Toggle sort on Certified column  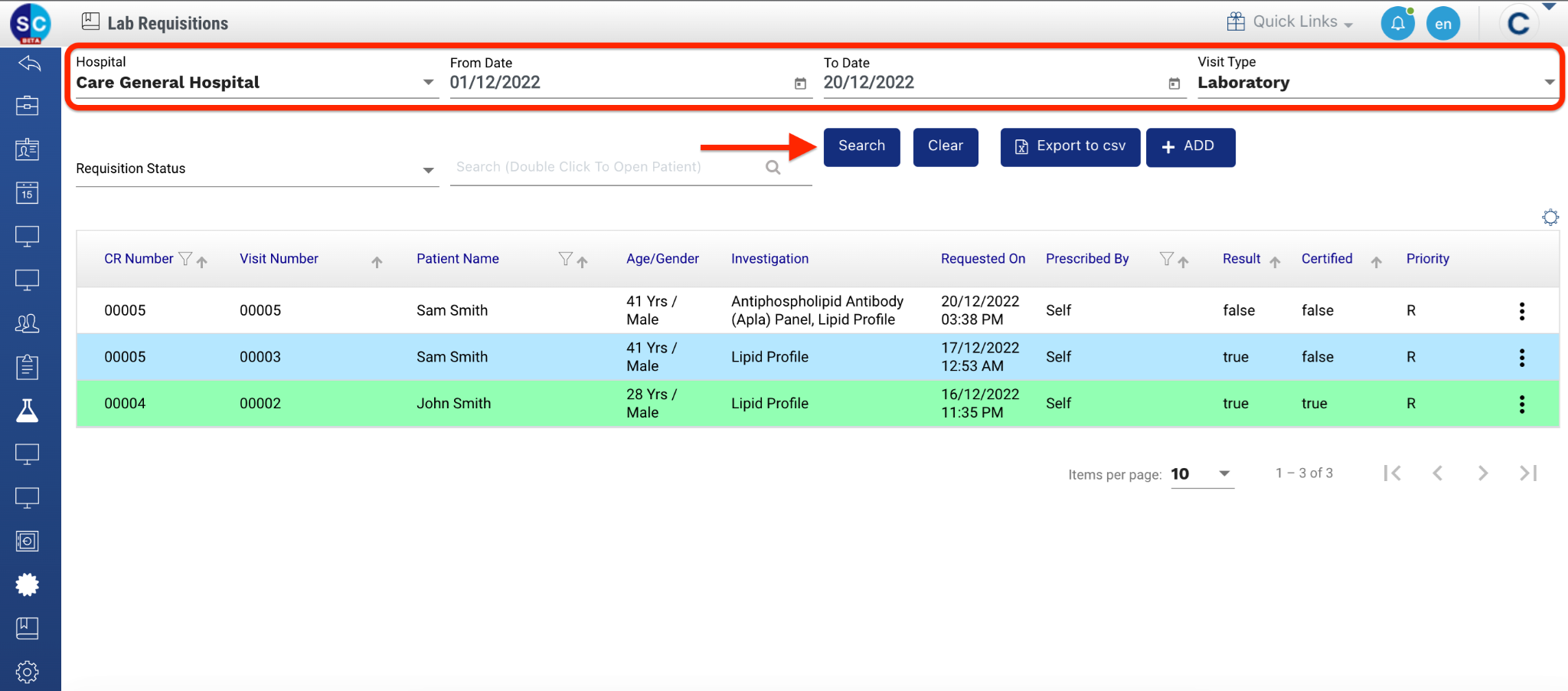1376,262
